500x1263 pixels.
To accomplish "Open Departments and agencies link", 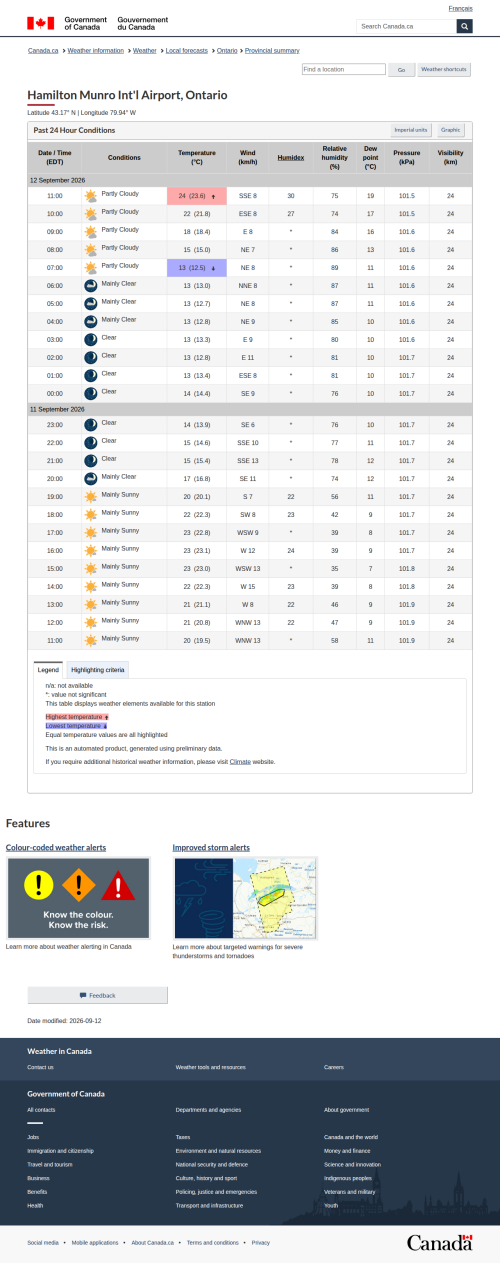I will point(208,1110).
